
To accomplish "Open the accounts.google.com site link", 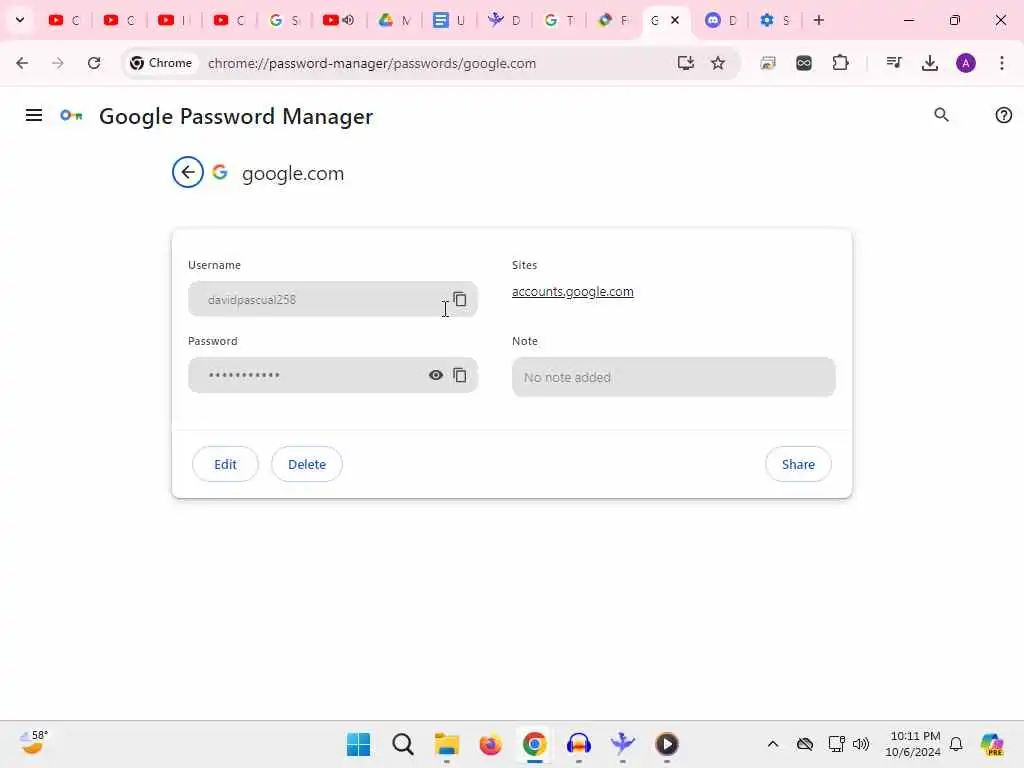I will tap(573, 292).
